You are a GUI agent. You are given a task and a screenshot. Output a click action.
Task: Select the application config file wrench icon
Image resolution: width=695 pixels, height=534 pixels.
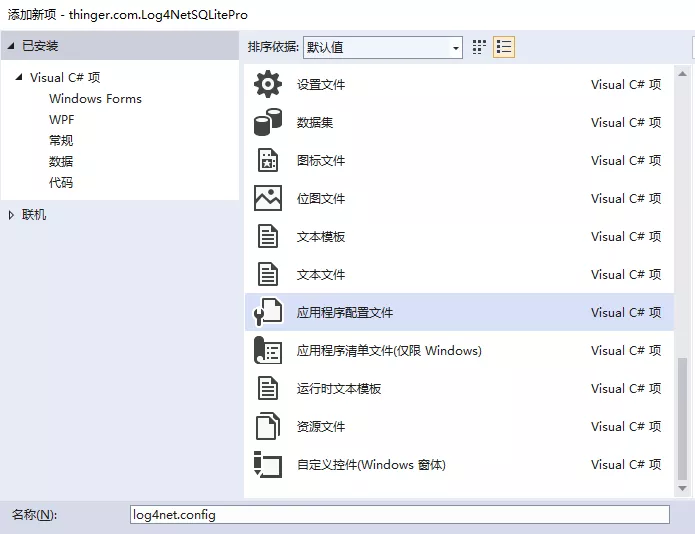[268, 313]
